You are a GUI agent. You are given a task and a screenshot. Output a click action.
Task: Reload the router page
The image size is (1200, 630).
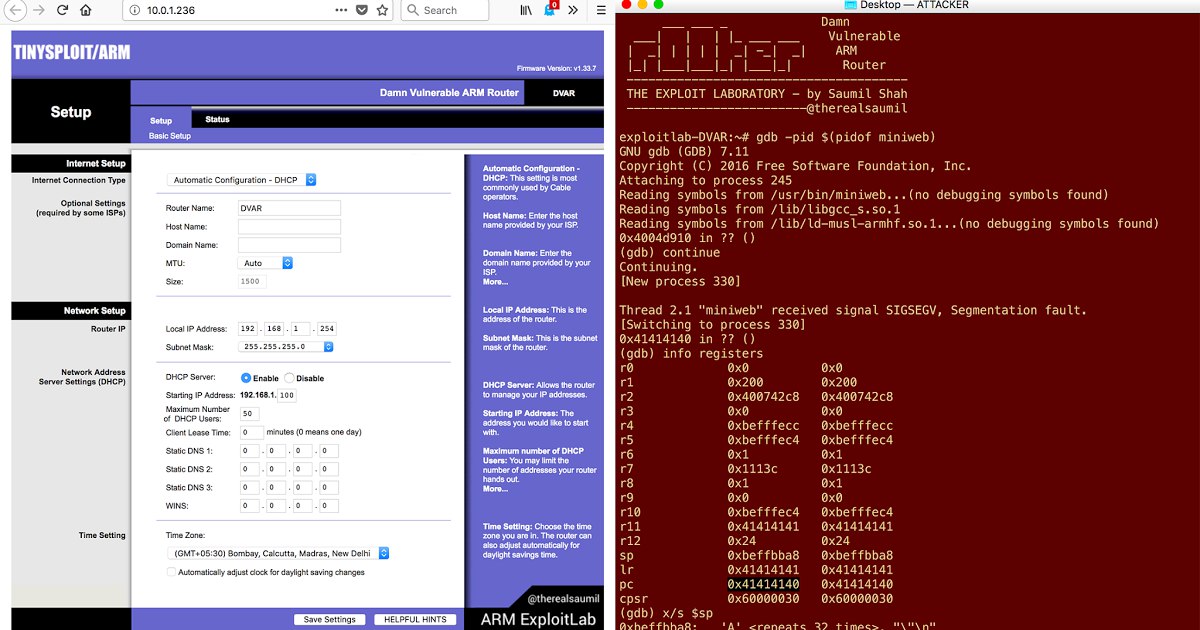[x=62, y=11]
